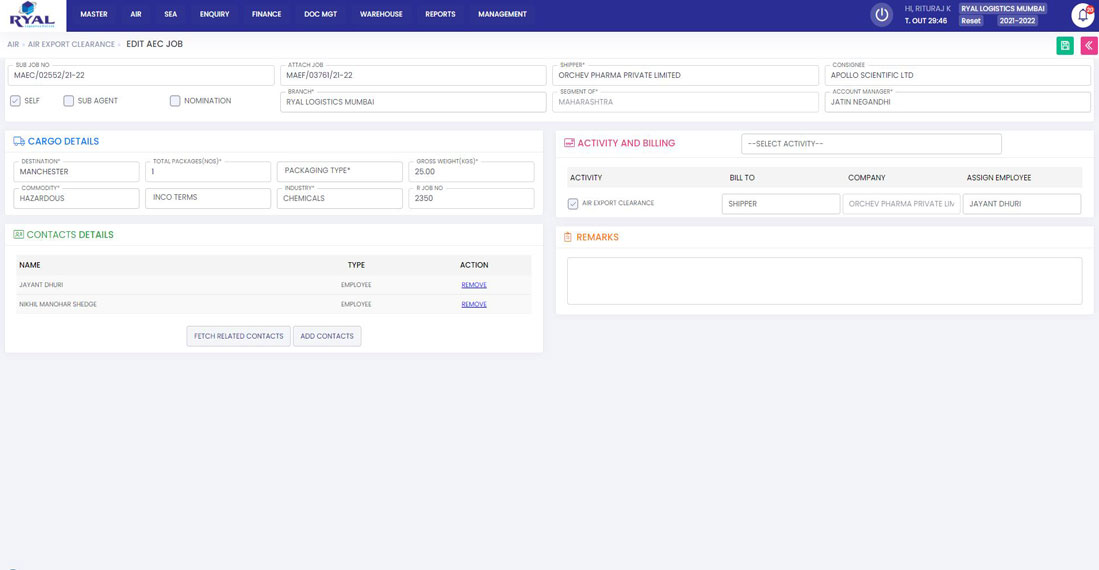Open the Commodity Hazardous dropdown
The image size is (1099, 570).
[76, 198]
